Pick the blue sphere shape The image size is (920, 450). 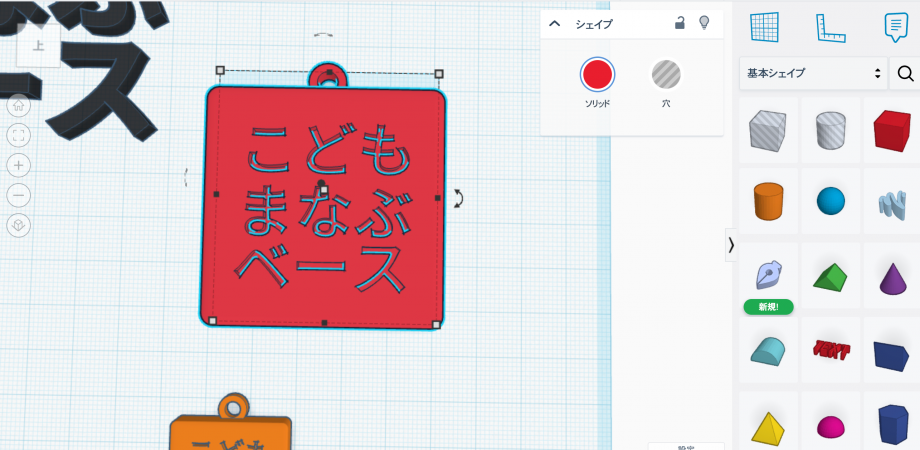pyautogui.click(x=830, y=201)
